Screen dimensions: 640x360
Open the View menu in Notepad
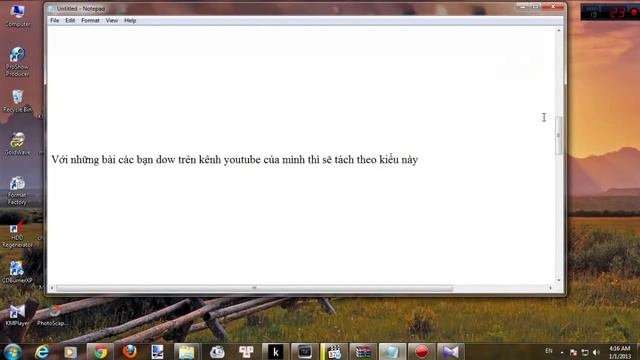click(111, 20)
